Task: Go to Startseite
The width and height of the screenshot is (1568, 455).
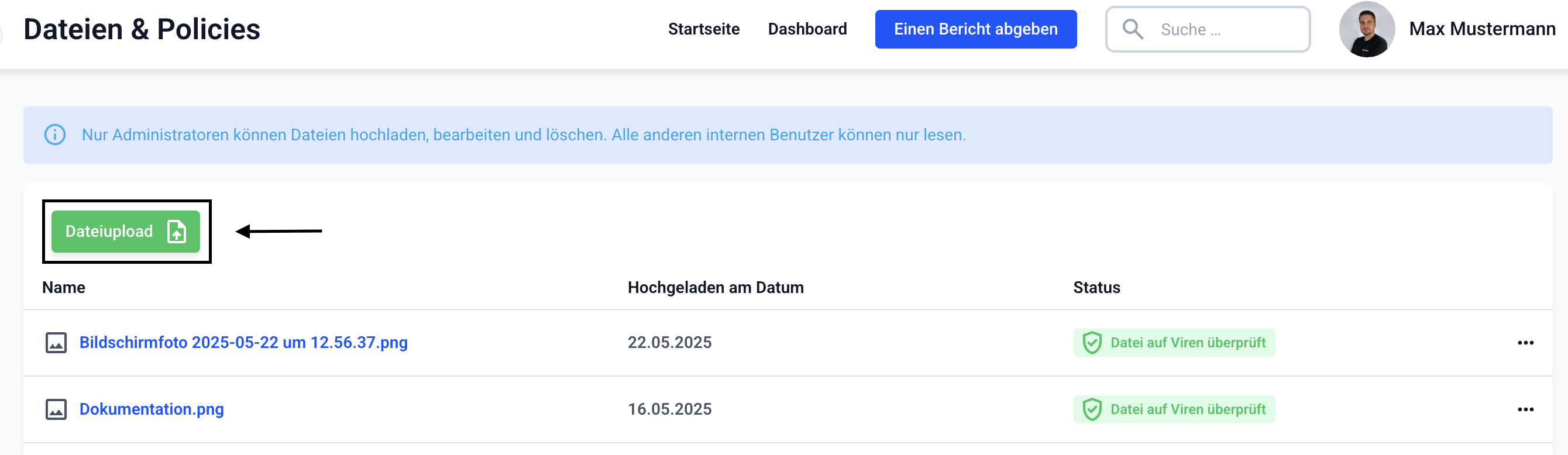Action: click(x=704, y=29)
